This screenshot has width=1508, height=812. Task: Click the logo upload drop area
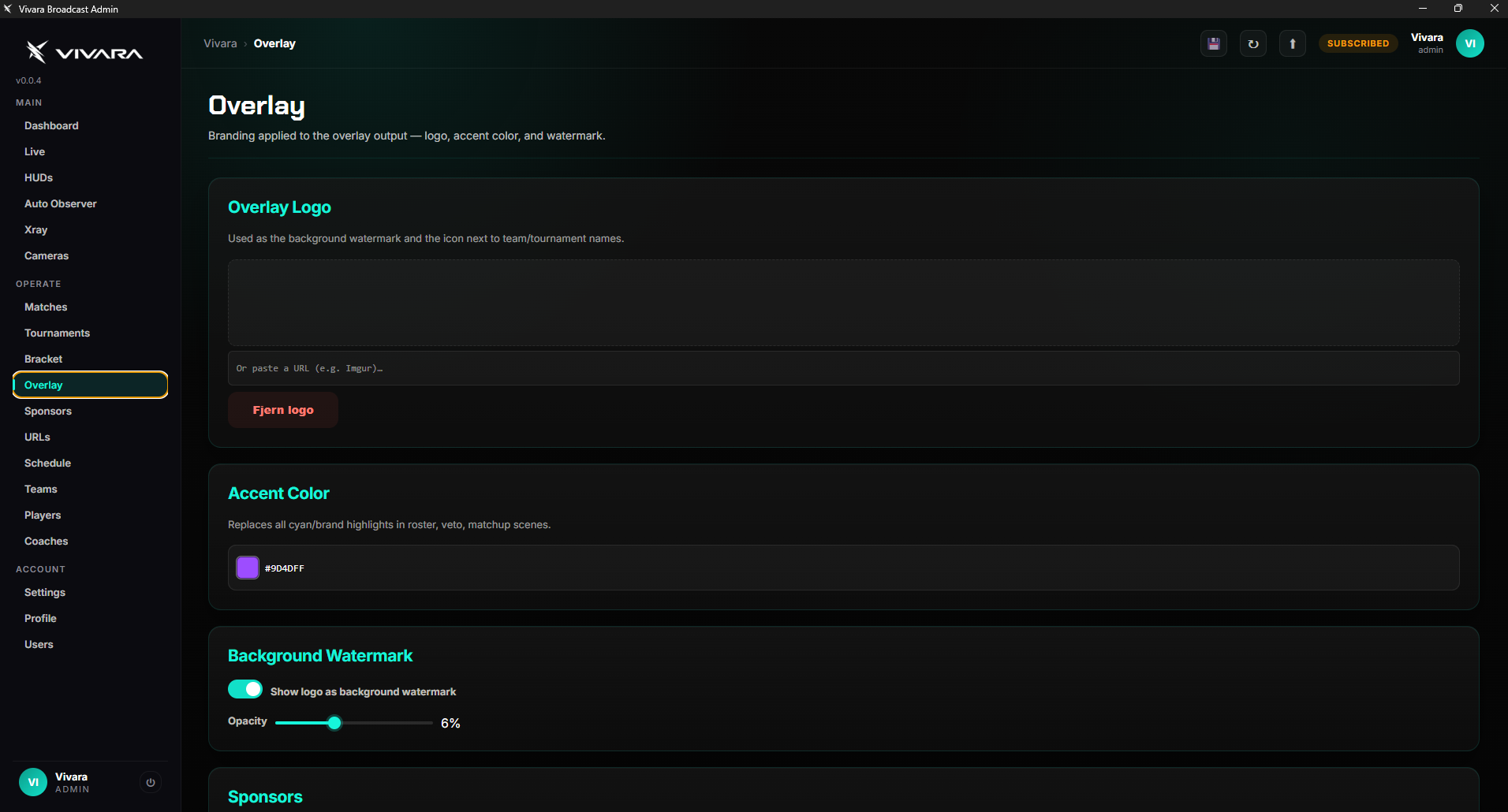click(x=844, y=303)
